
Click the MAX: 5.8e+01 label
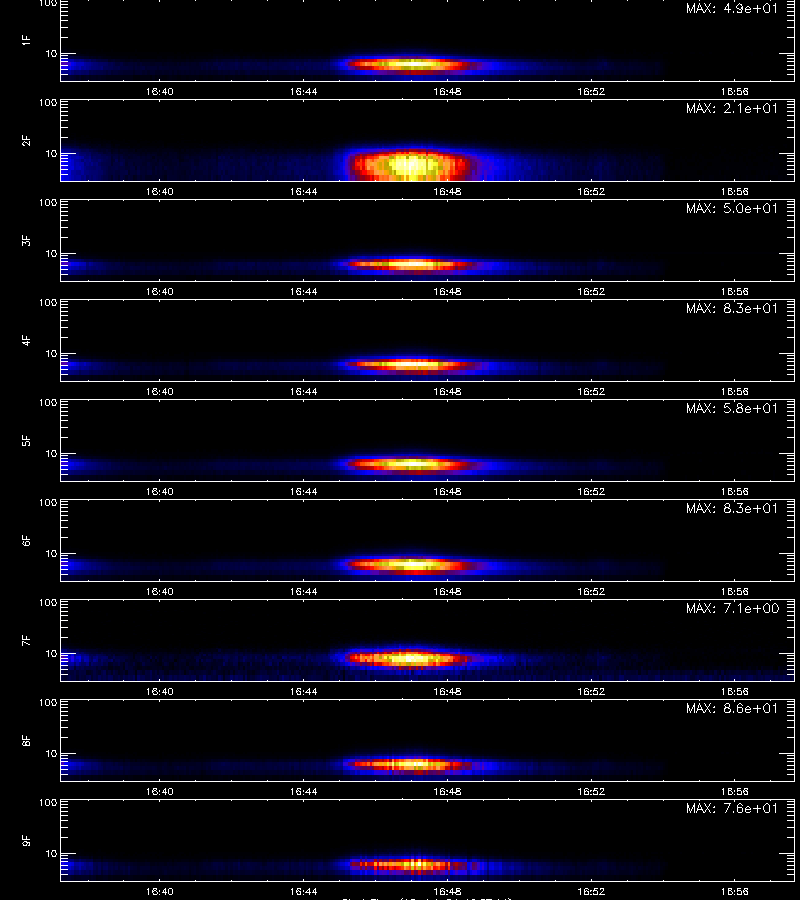click(732, 409)
